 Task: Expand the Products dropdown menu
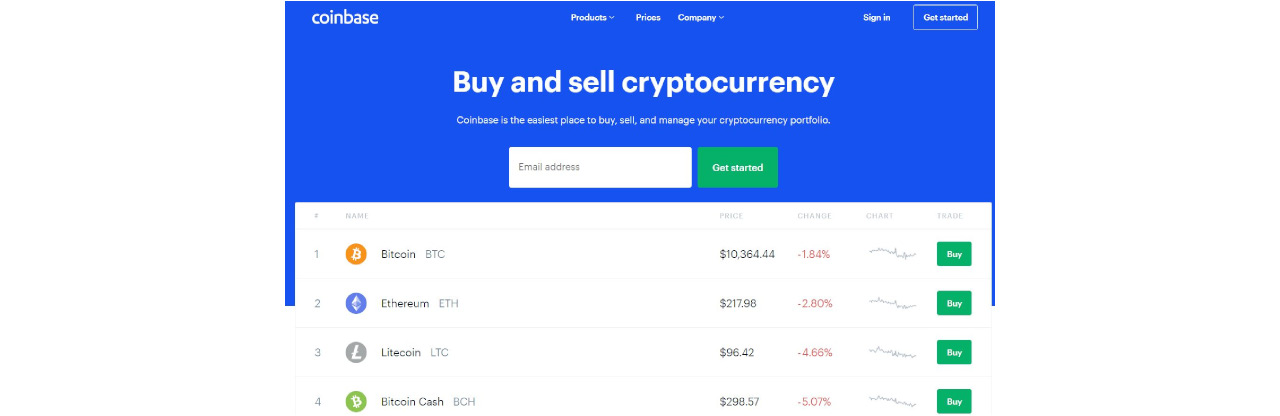(x=592, y=18)
